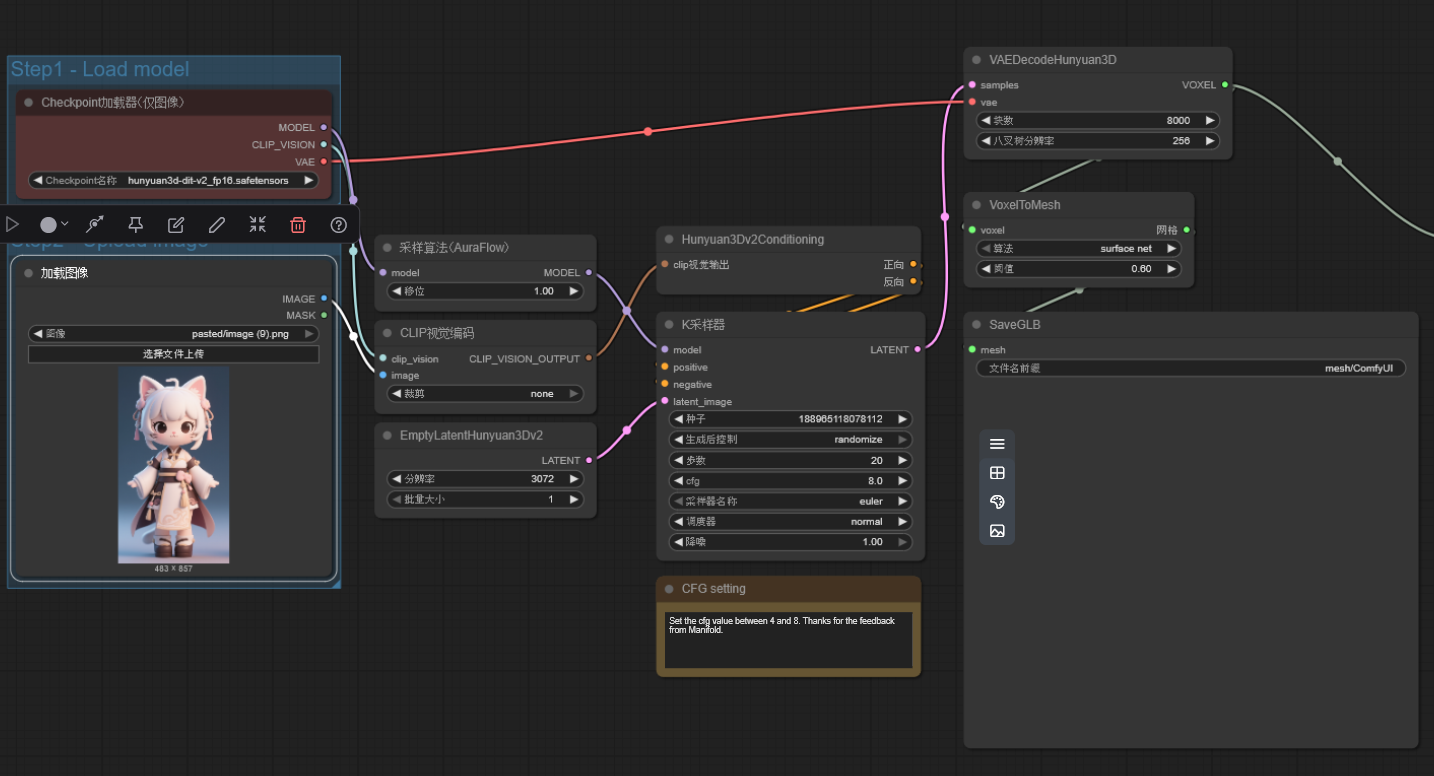
Task: Open the 采样器名称 euler dropdown
Action: [790, 501]
